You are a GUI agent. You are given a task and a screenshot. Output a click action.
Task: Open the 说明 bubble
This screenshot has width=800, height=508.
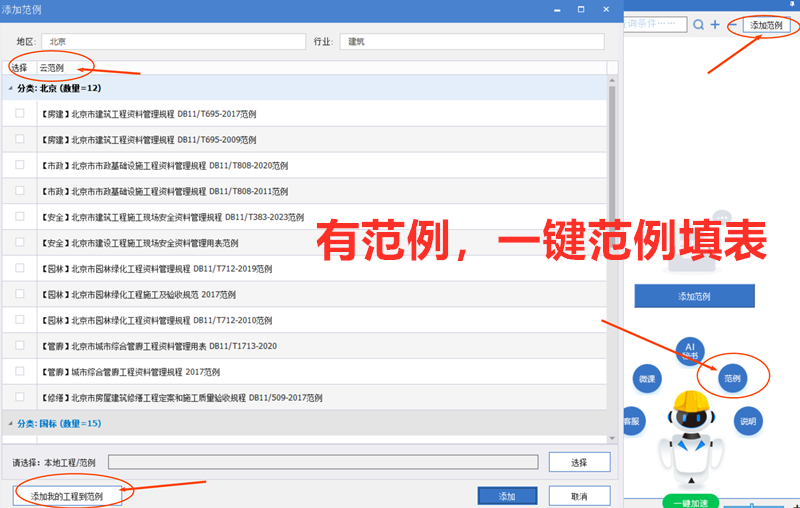point(747,421)
